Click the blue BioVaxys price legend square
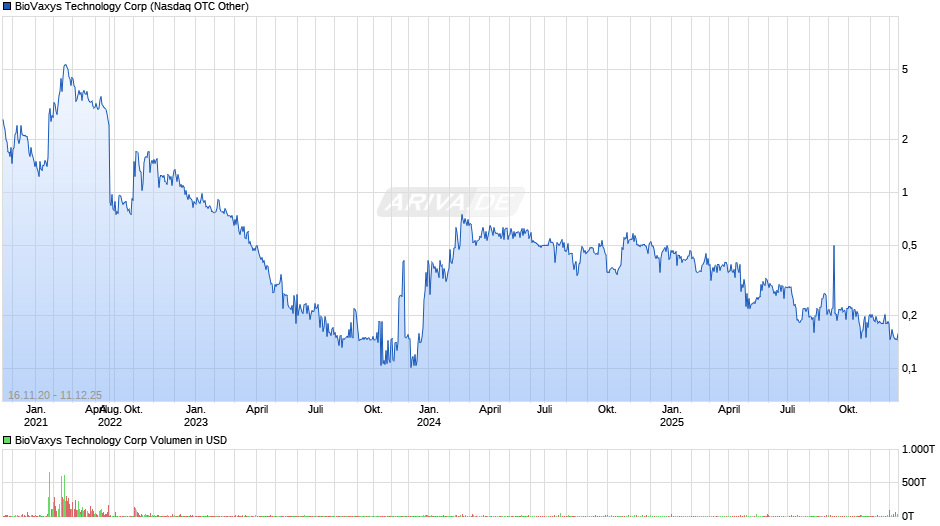Screen dimensions: 940x526 click(x=7, y=7)
